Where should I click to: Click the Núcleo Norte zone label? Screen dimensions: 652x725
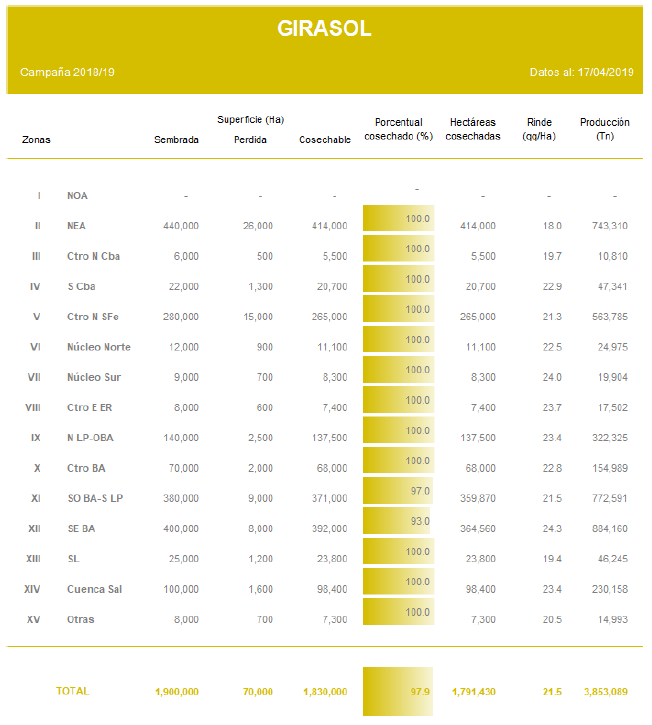click(98, 347)
